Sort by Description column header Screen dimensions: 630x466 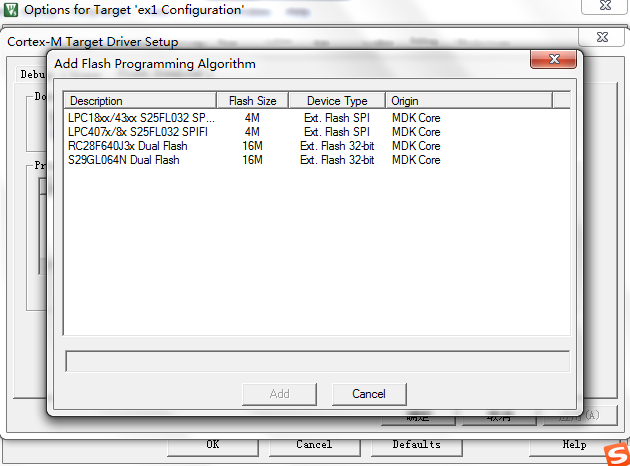coord(140,100)
